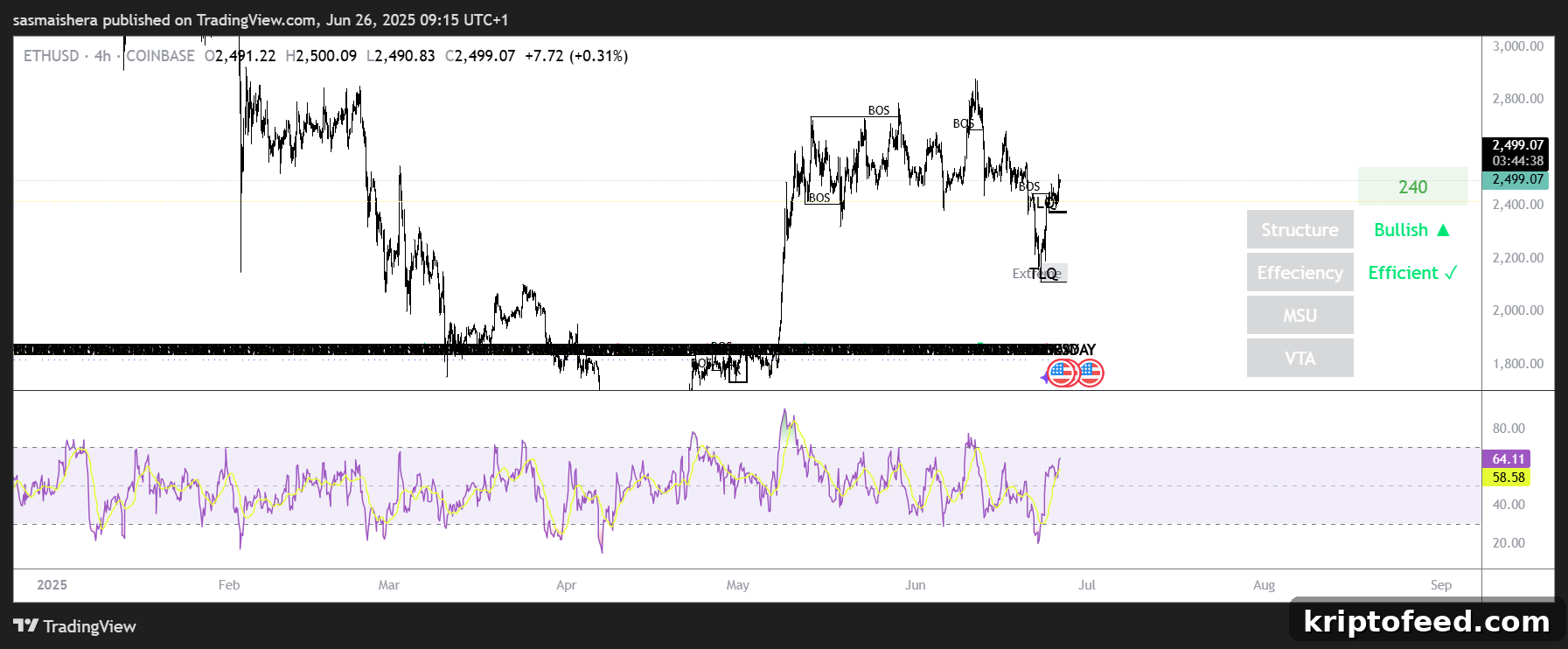Click the Jul label on the time axis
1568x649 pixels.
1087,585
